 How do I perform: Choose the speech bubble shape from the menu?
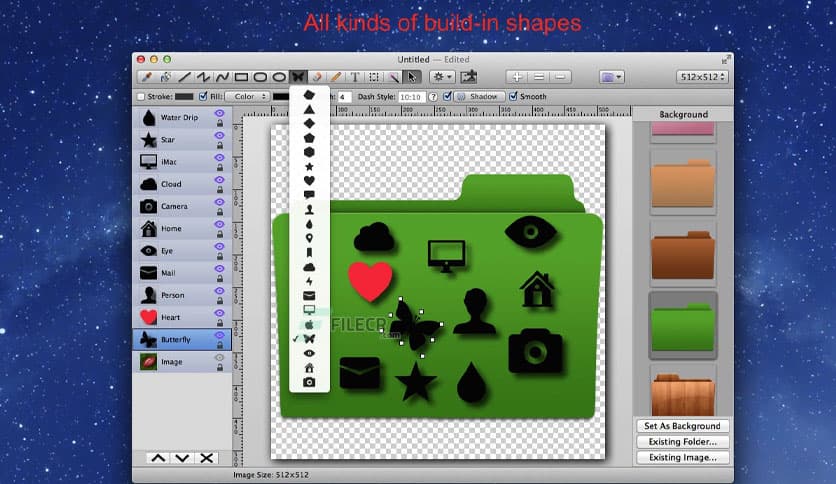click(x=309, y=195)
